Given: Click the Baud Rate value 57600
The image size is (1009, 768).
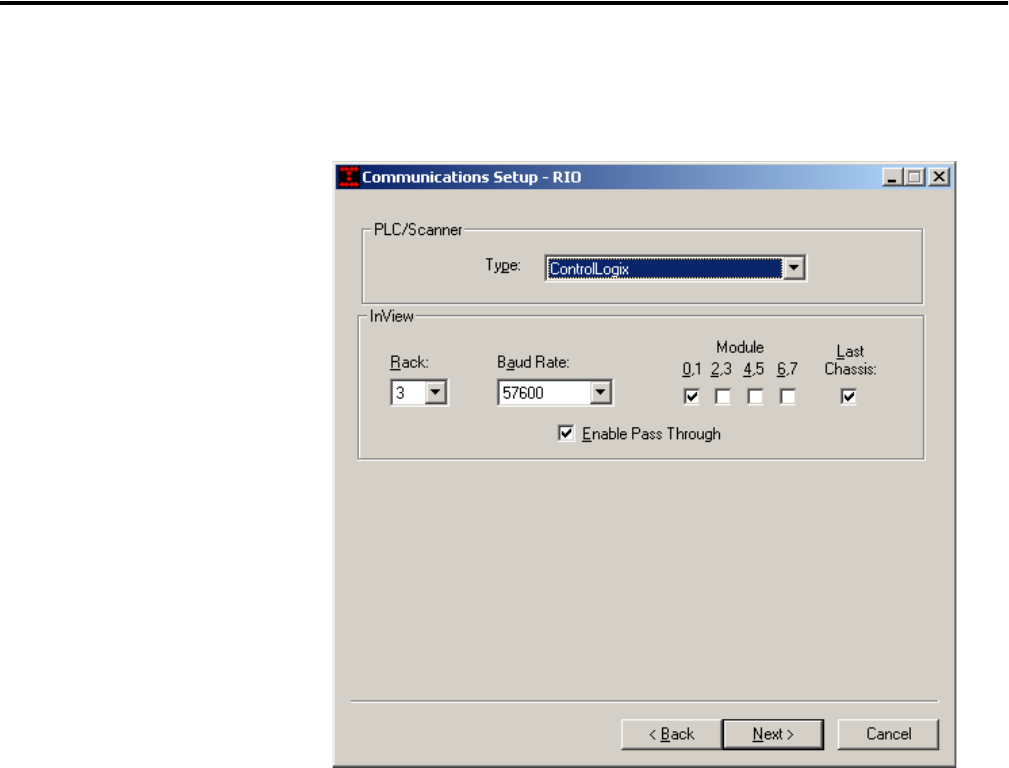Looking at the screenshot, I should [544, 393].
